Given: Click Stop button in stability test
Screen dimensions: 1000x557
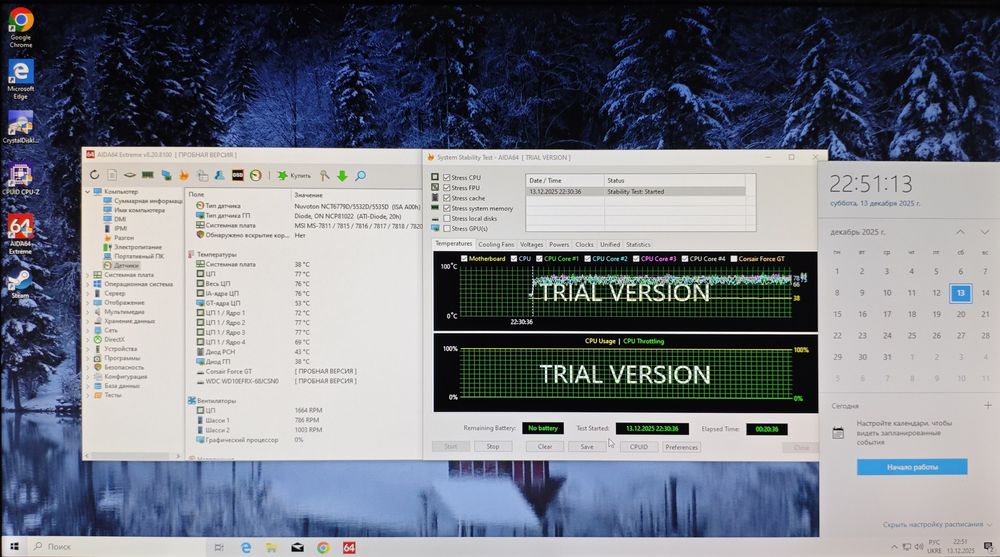Looking at the screenshot, I should tap(493, 447).
